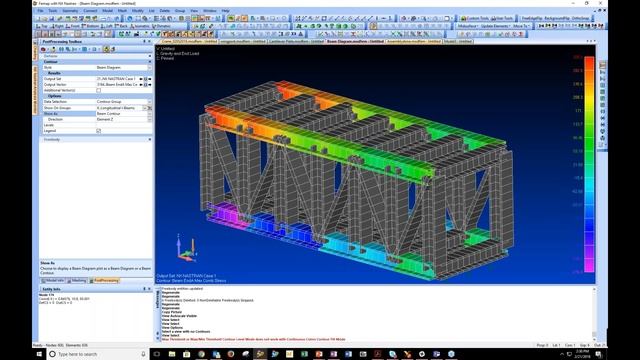This screenshot has height=360, width=640.
Task: Open the File menu
Action: (x=40, y=11)
